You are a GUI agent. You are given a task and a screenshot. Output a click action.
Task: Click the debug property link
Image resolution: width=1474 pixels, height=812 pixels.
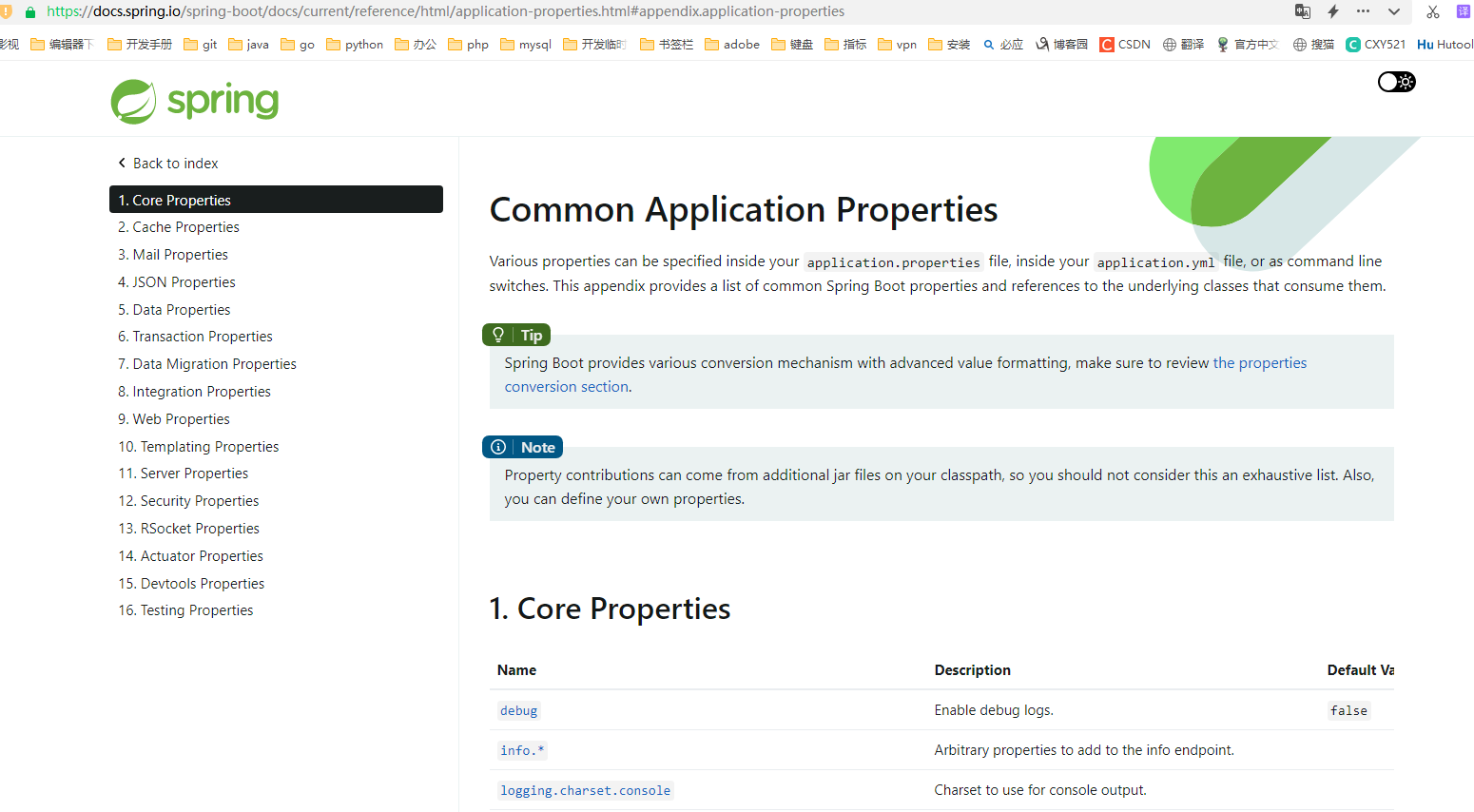point(519,710)
